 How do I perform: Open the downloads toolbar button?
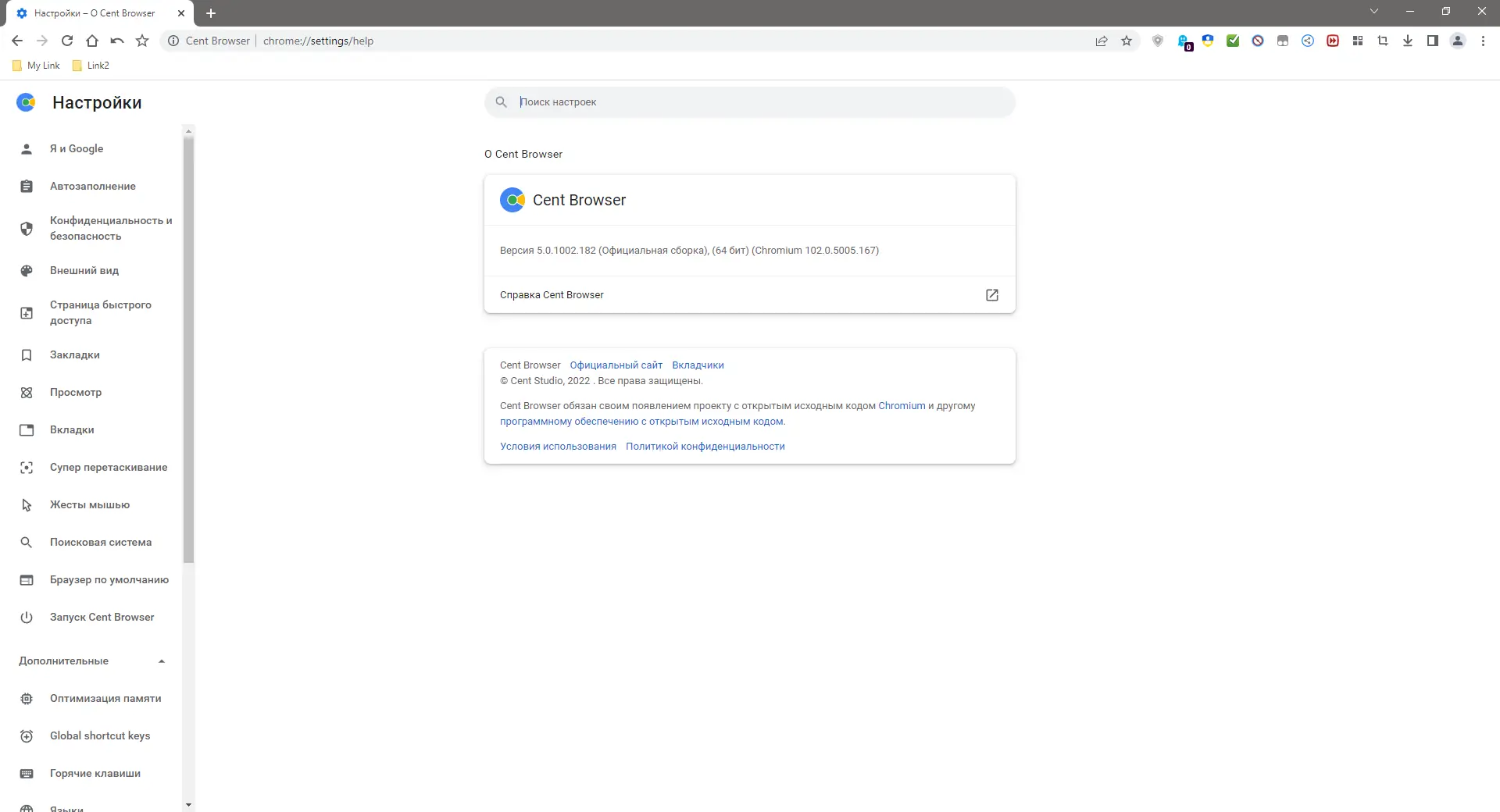click(x=1408, y=41)
